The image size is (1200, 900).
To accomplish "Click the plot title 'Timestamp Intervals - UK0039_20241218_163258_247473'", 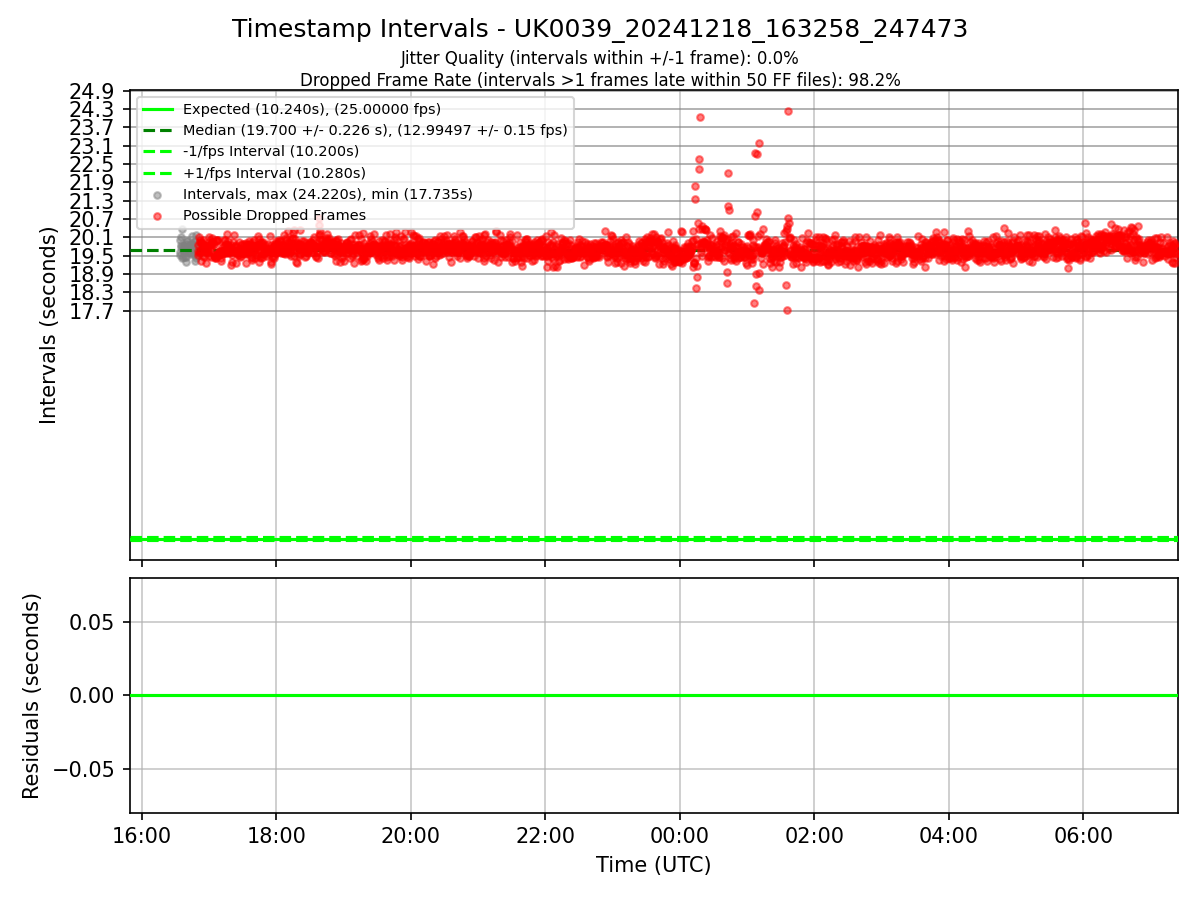I will [x=600, y=29].
